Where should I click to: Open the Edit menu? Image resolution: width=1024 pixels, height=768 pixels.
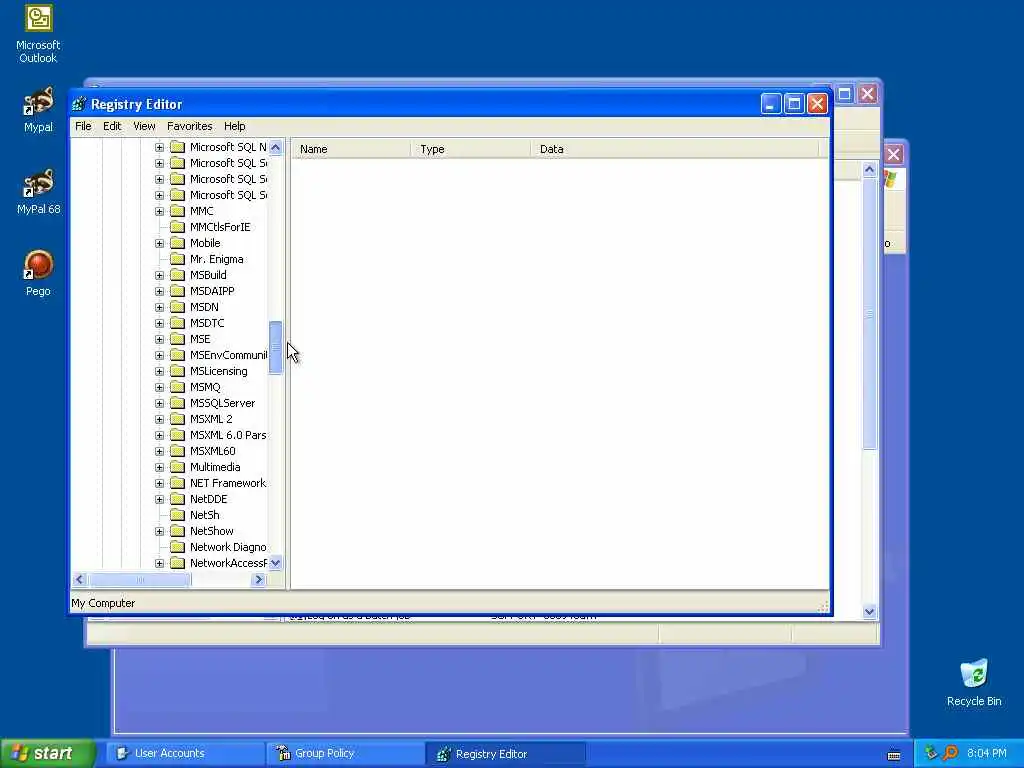click(112, 126)
